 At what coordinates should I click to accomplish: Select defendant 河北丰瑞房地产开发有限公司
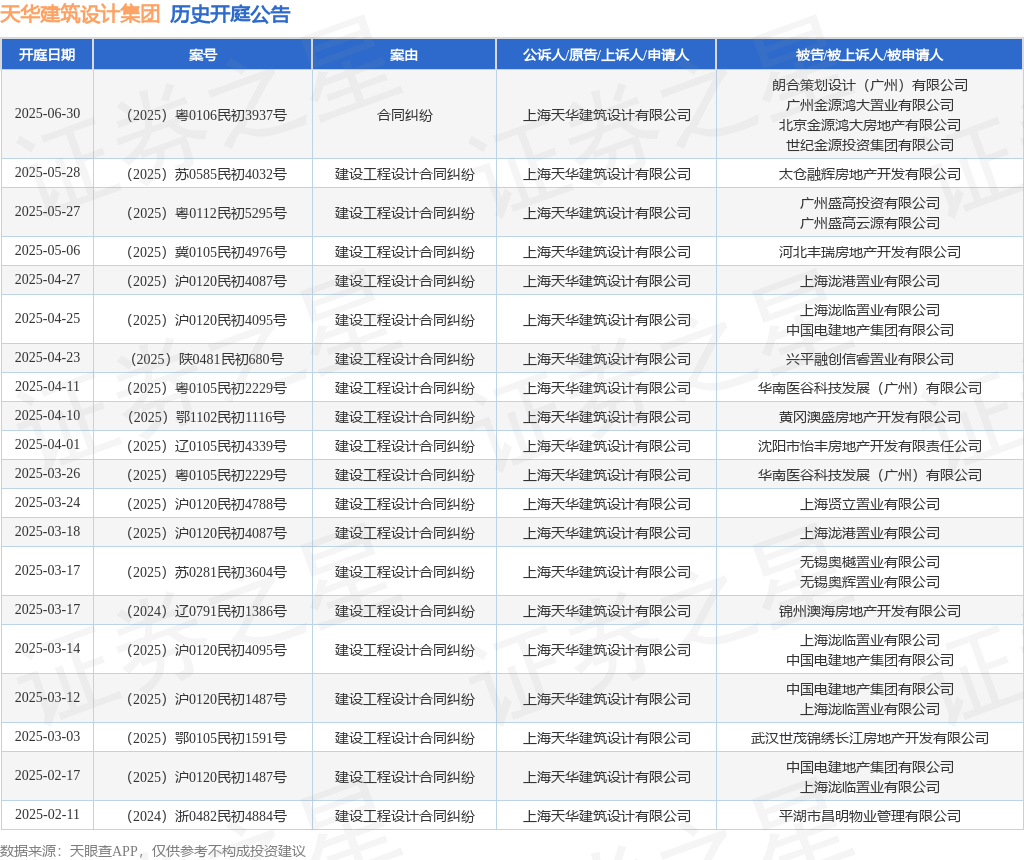(x=869, y=253)
